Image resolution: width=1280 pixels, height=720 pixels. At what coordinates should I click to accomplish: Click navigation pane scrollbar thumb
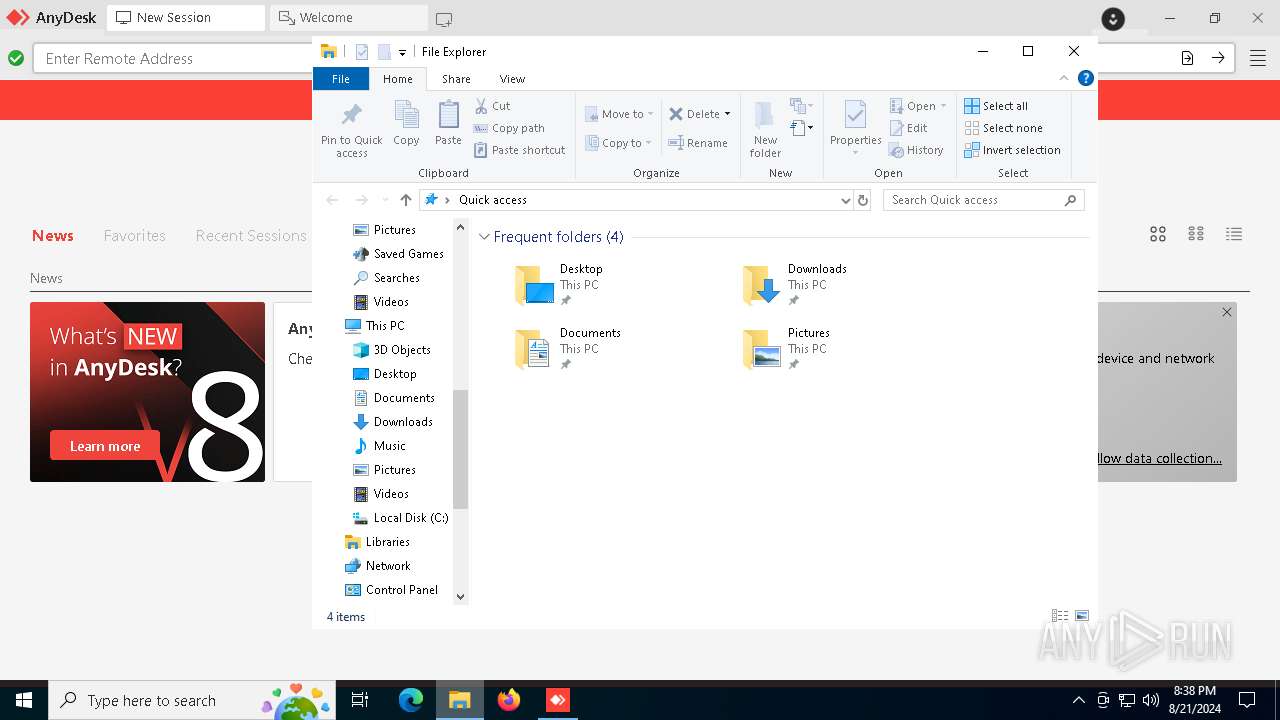coord(460,449)
